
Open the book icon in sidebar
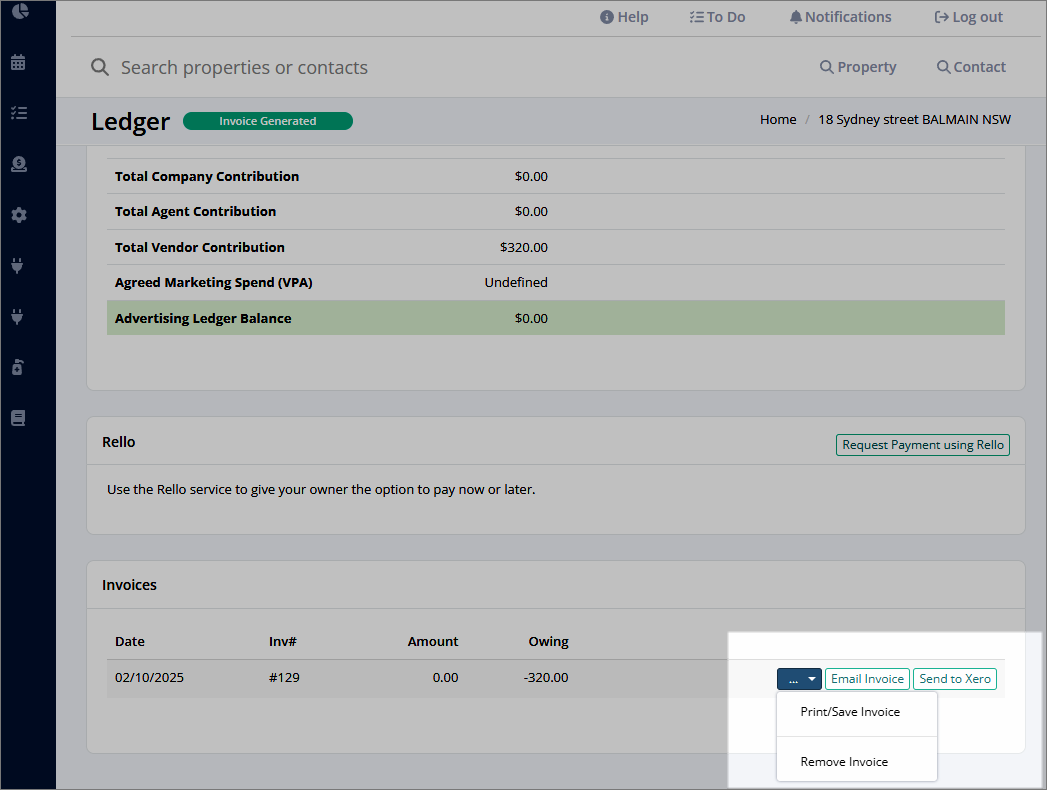pyautogui.click(x=18, y=418)
